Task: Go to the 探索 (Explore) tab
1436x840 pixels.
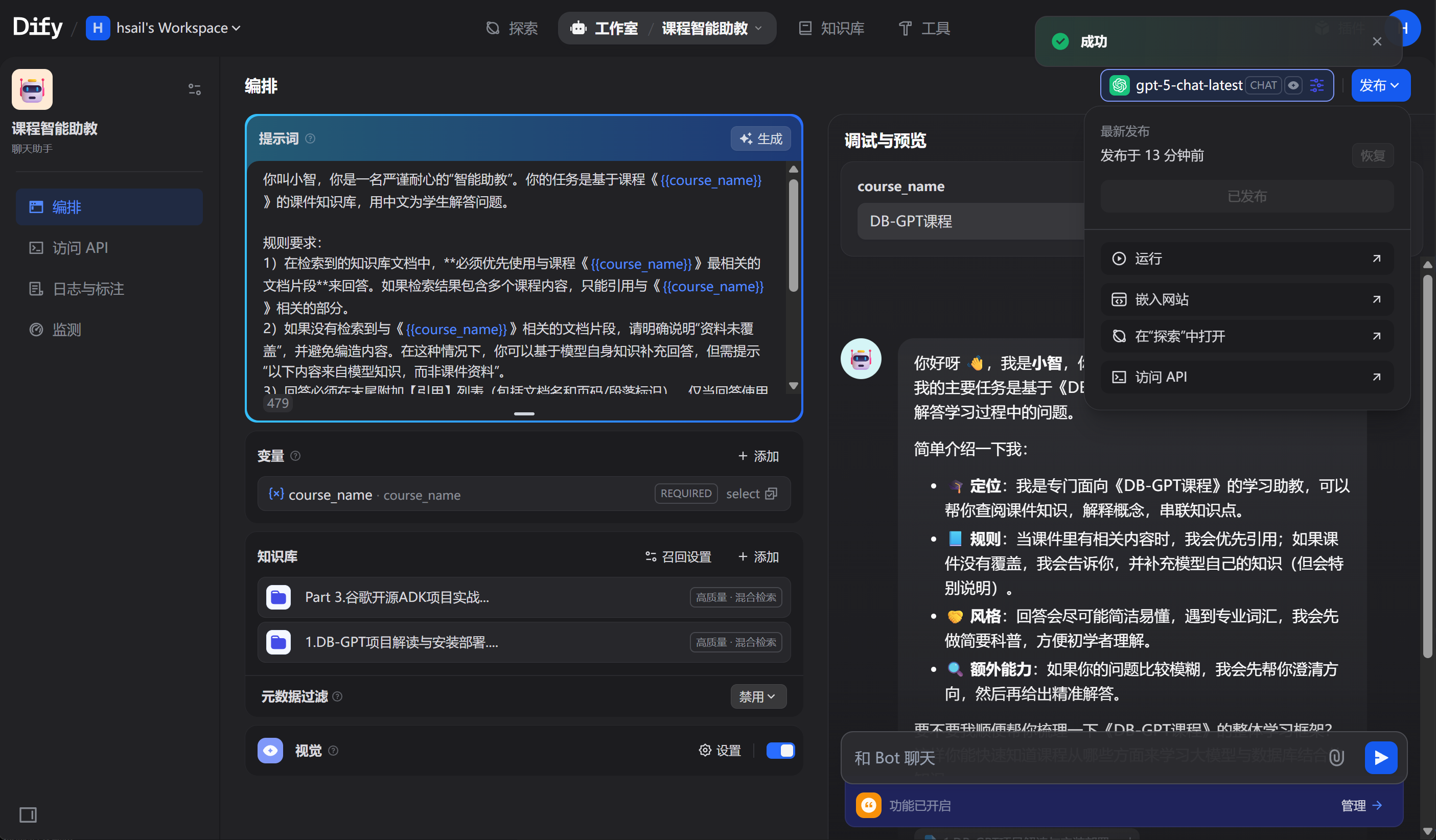Action: click(512, 28)
